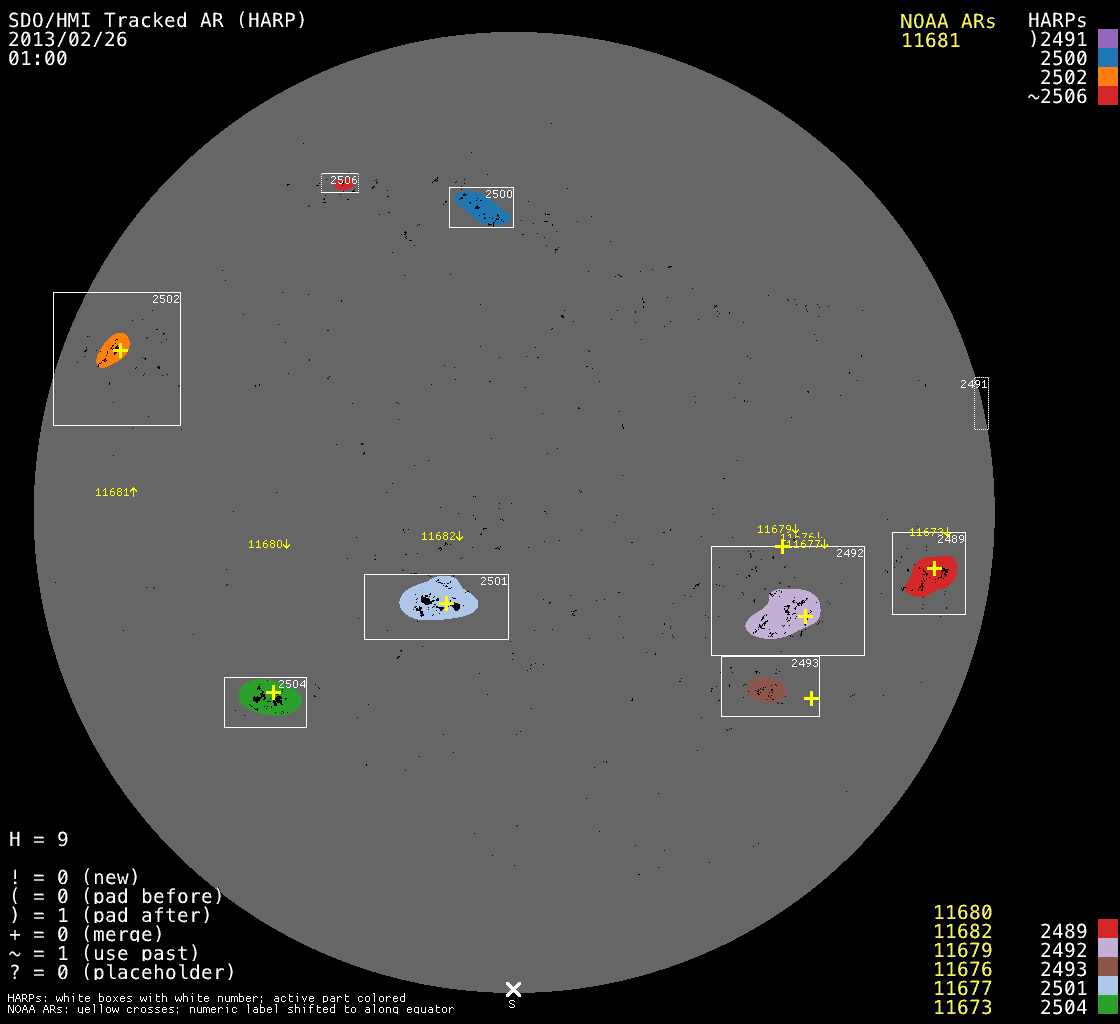This screenshot has width=1120, height=1024.
Task: Click the green swatch beside 2504 in legend
Action: click(1107, 1007)
